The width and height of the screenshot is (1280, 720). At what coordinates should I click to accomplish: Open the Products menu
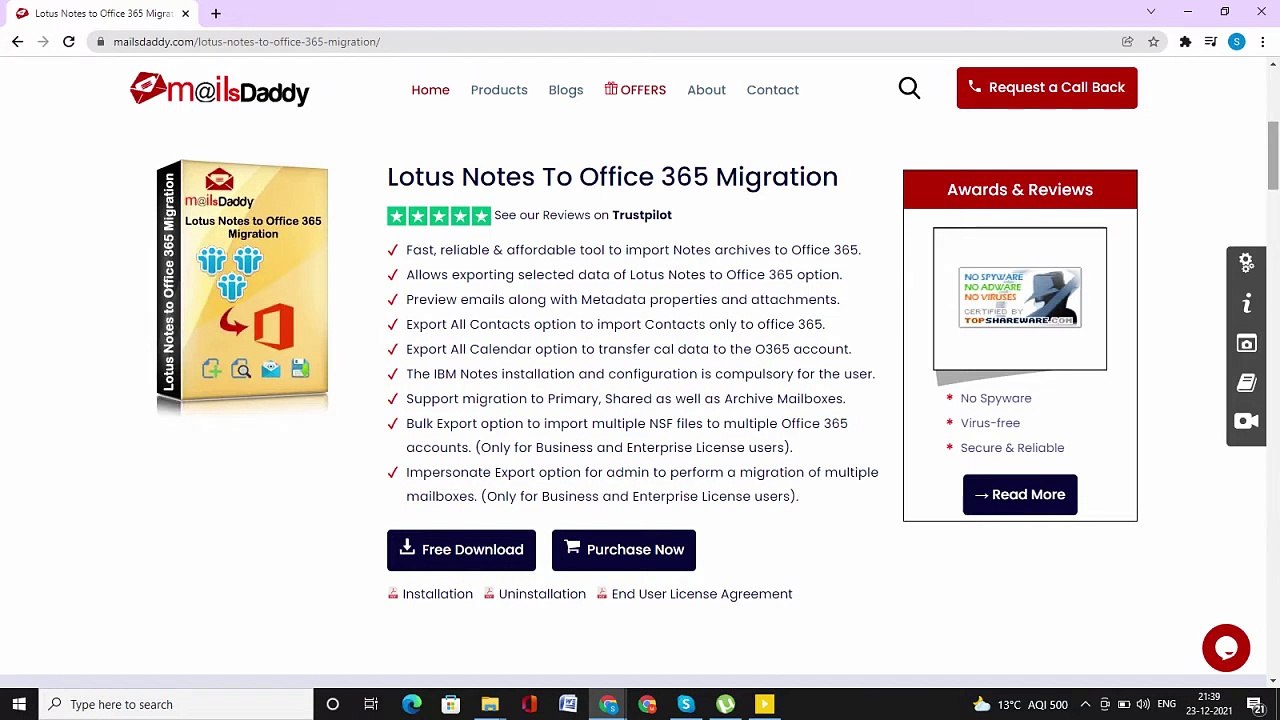click(x=499, y=89)
